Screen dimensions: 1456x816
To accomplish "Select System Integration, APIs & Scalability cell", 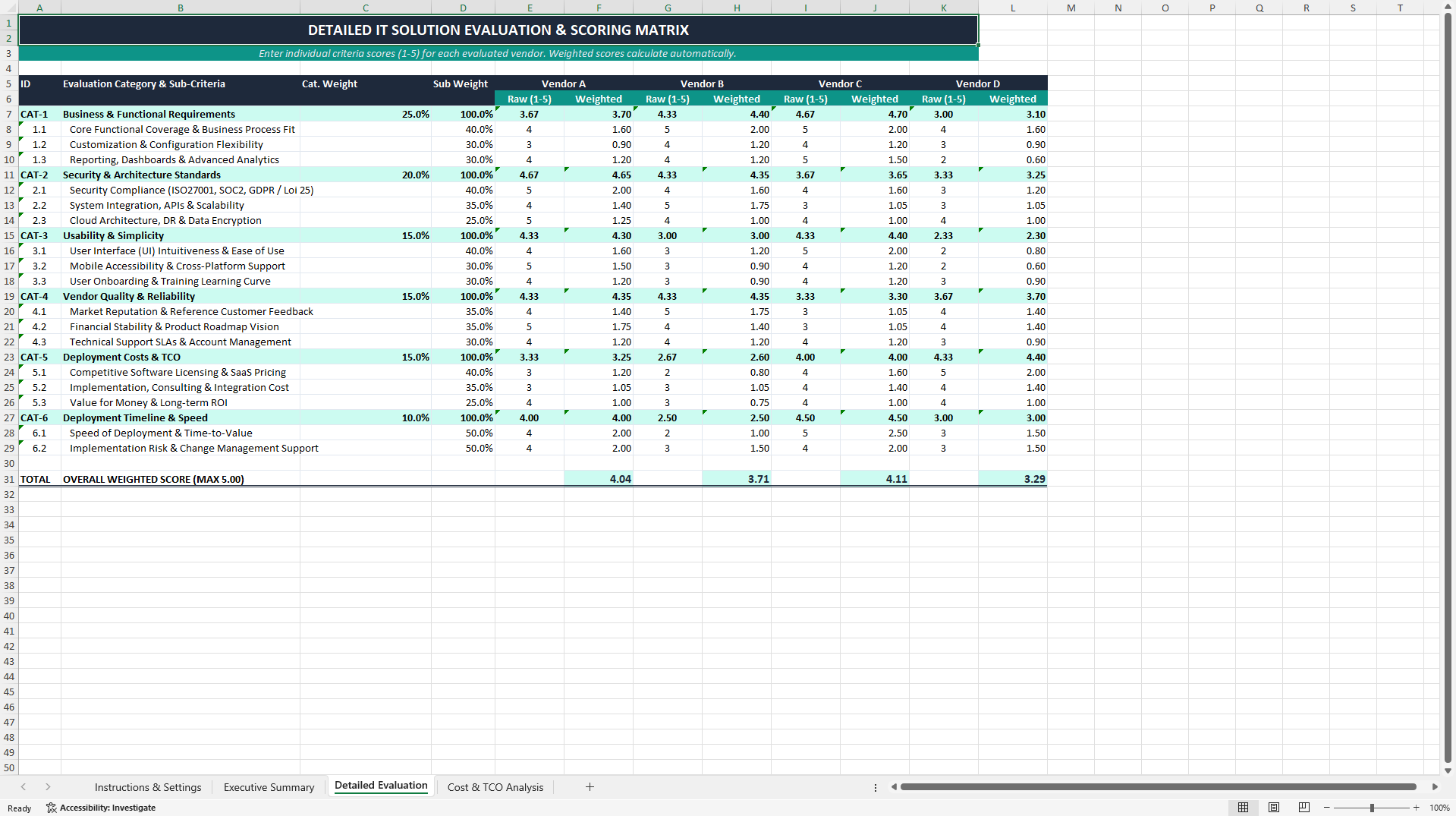I will point(181,205).
